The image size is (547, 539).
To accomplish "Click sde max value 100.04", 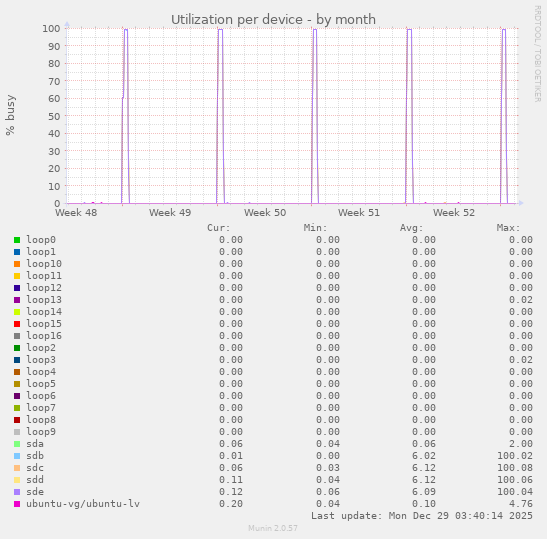I will (515, 492).
